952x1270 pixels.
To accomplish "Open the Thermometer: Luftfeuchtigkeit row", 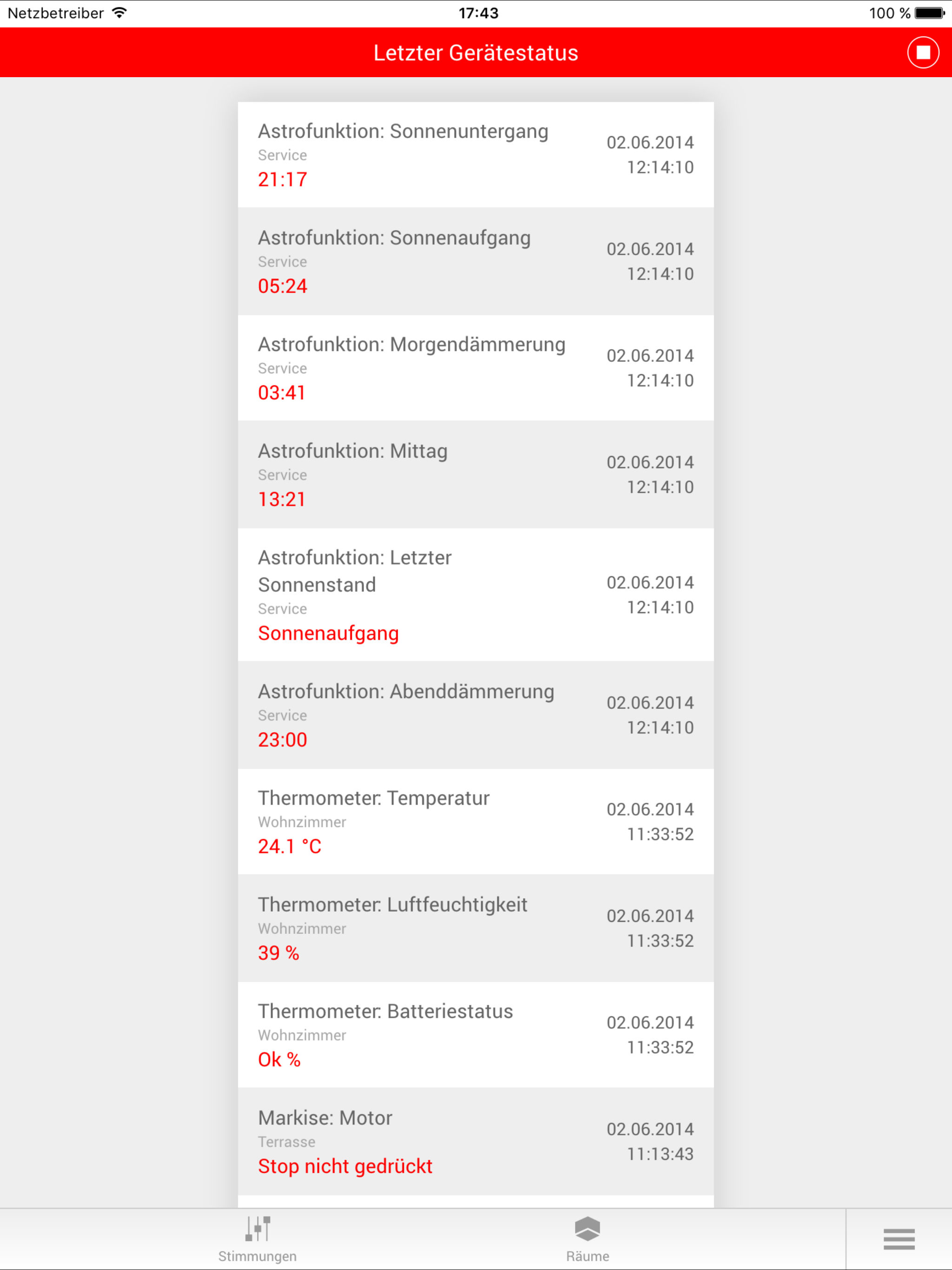I will pyautogui.click(x=476, y=928).
